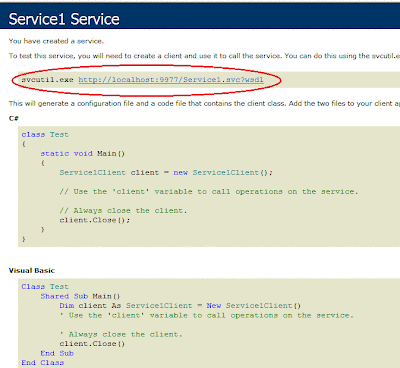Image resolution: width=400 pixels, height=368 pixels.
Task: Click the 'You have created a service.' text
Action: (56, 41)
